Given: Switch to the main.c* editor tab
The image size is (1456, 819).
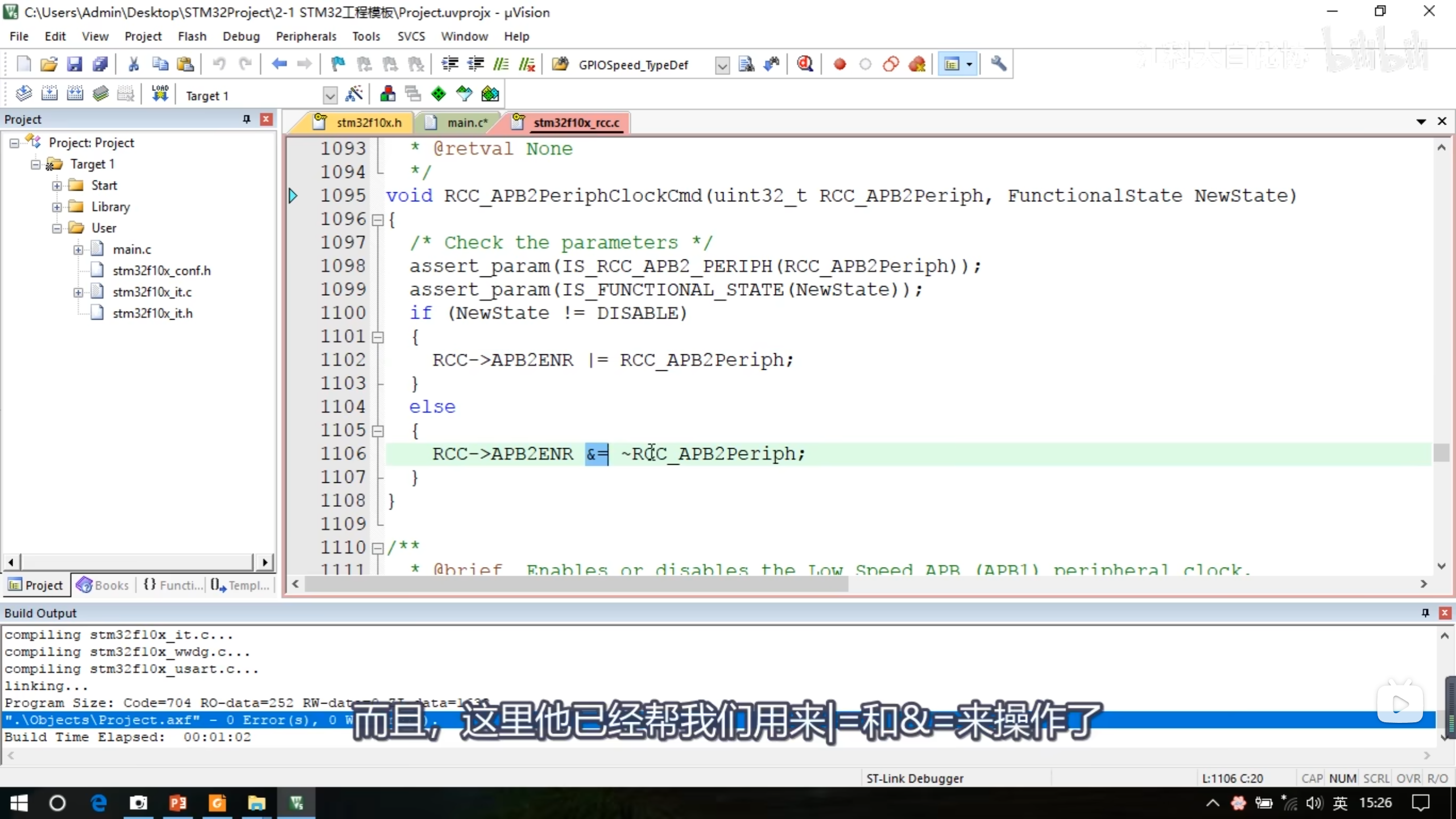Looking at the screenshot, I should [466, 123].
